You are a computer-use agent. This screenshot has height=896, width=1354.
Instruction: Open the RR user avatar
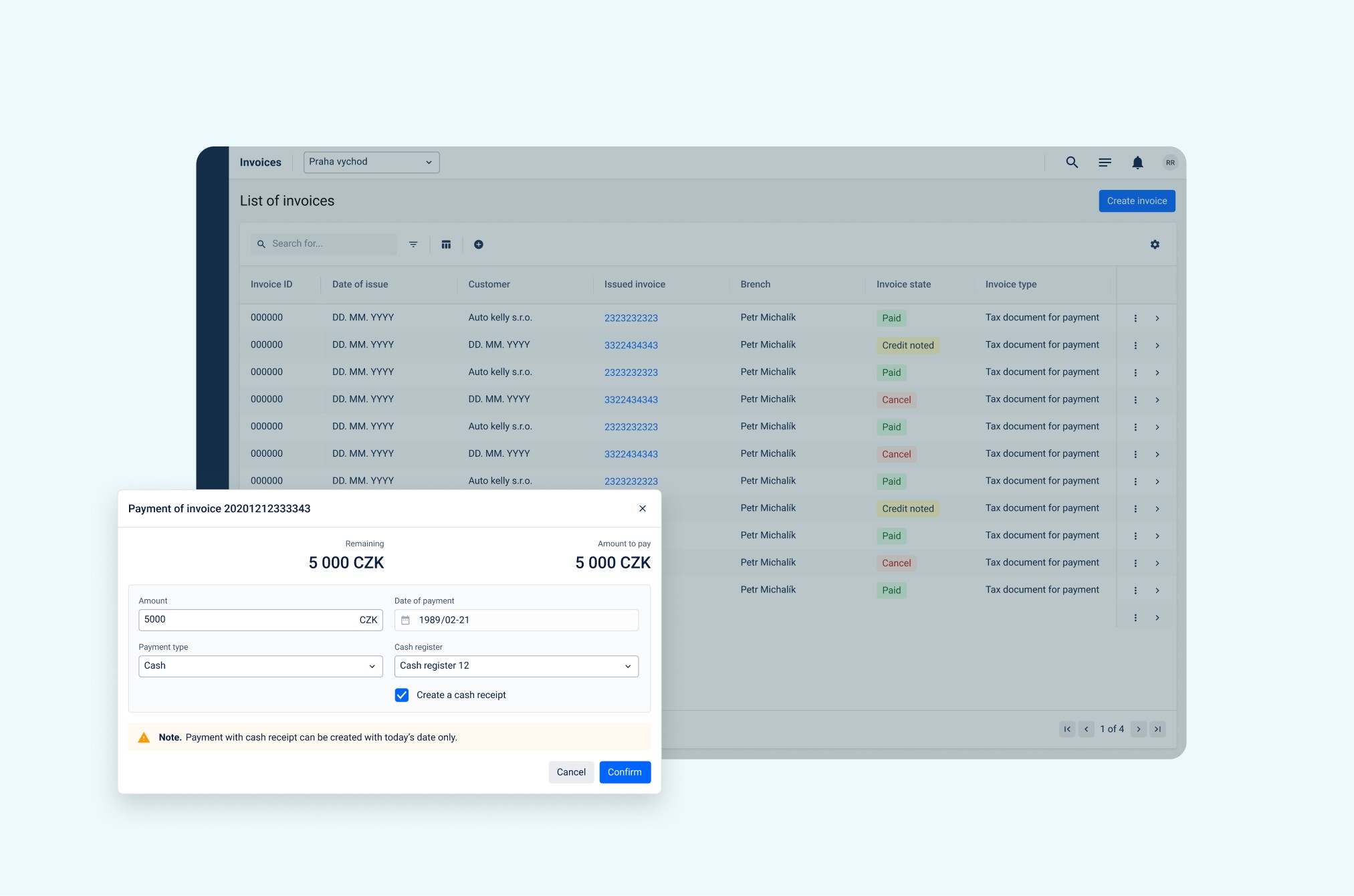coord(1170,162)
